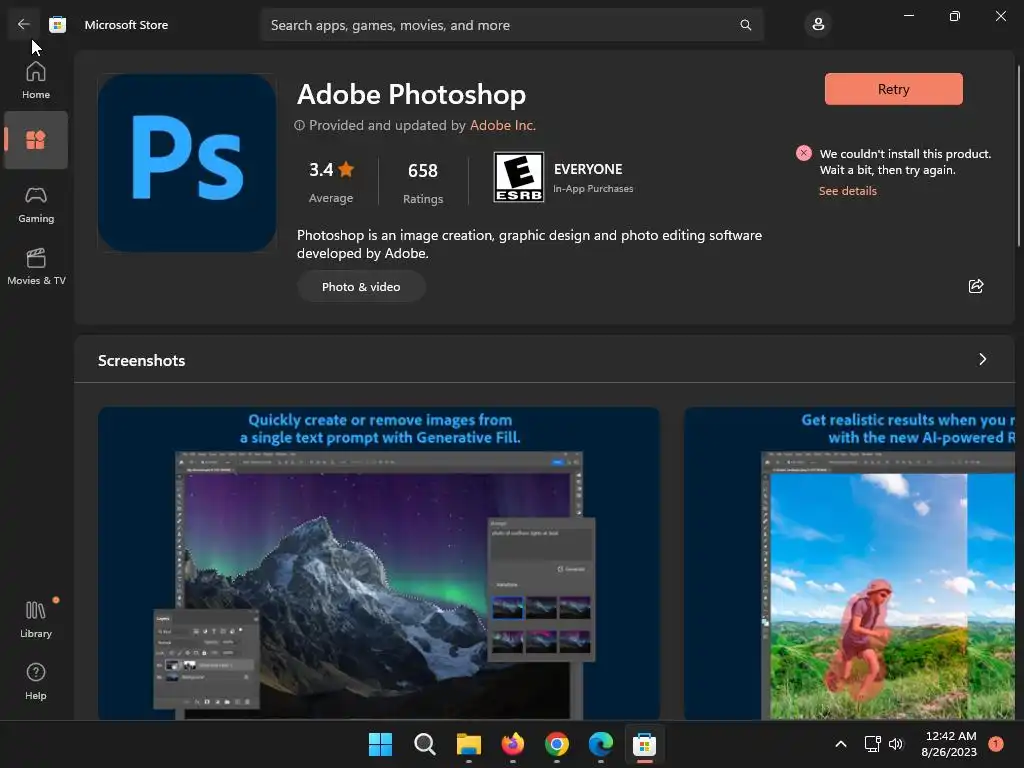Open Help in the sidebar
Screen dimensions: 1024x768
(x=36, y=681)
